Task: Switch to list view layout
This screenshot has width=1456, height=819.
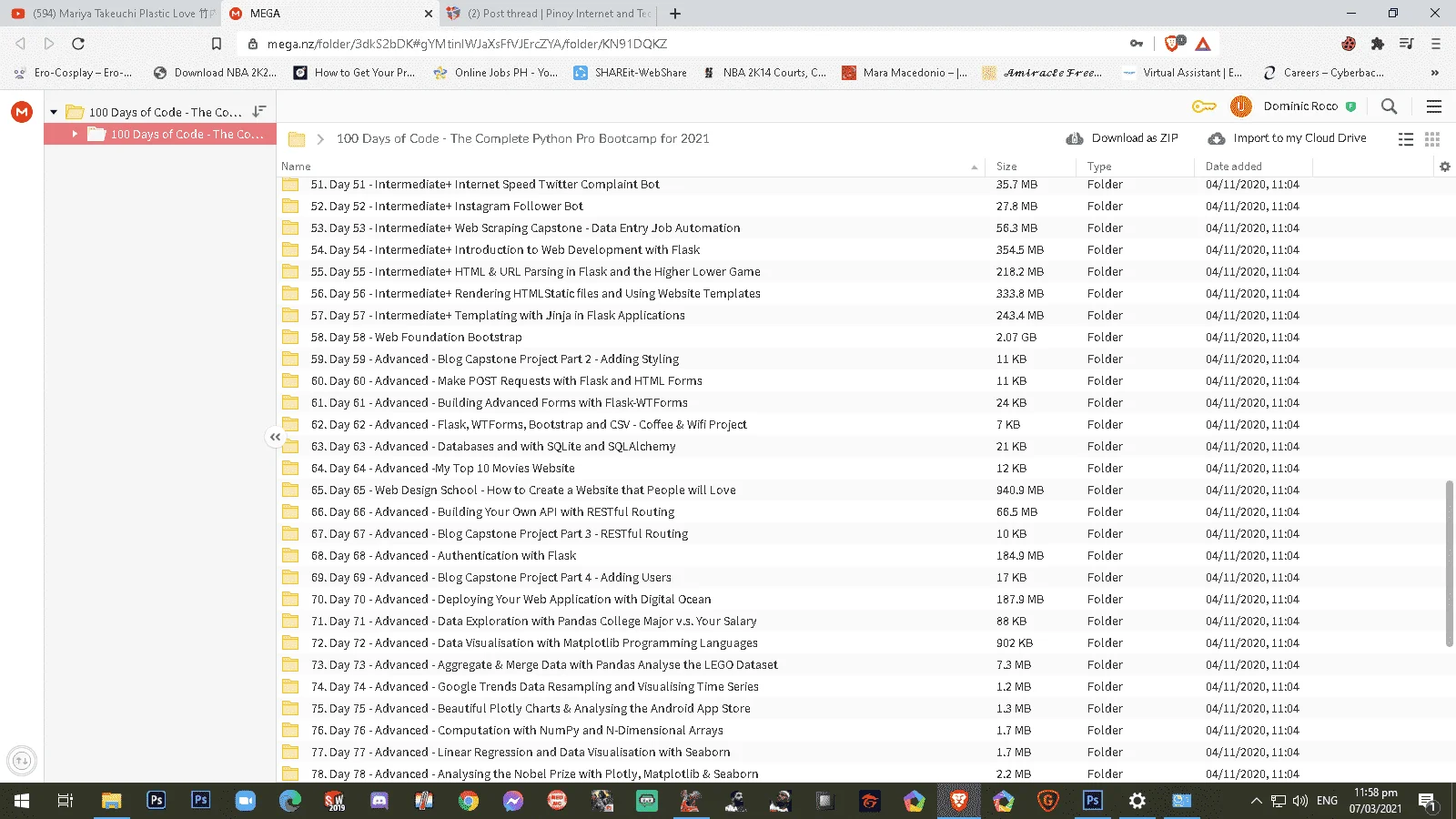Action: click(1406, 139)
